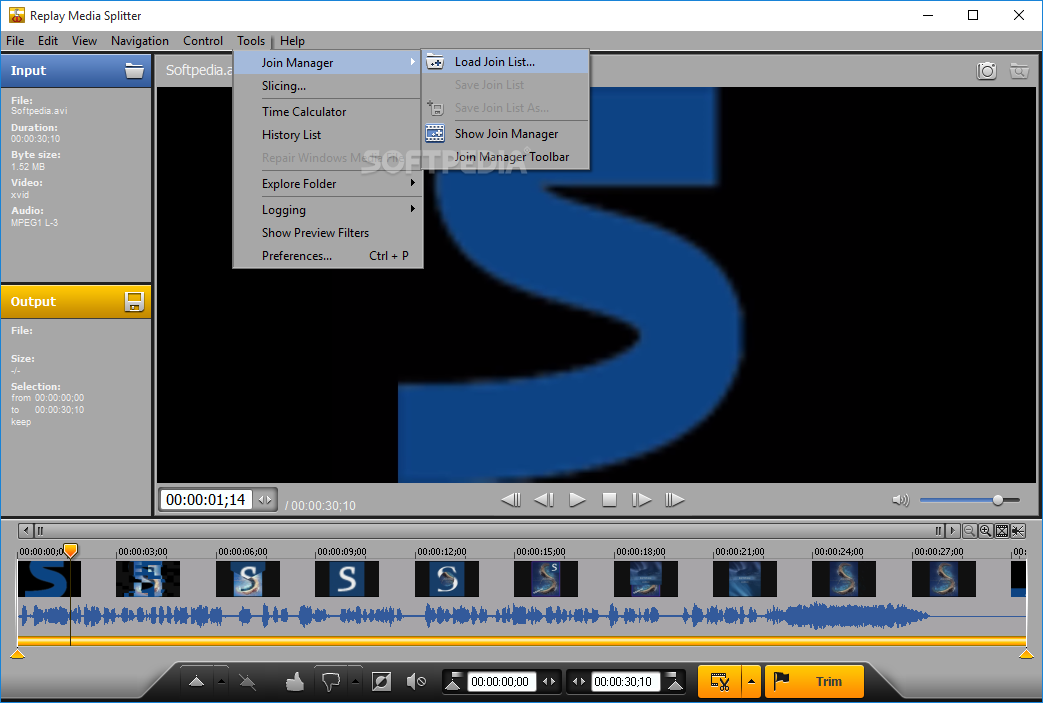Zoom out on the timeline
The width and height of the screenshot is (1043, 703).
[x=970, y=531]
